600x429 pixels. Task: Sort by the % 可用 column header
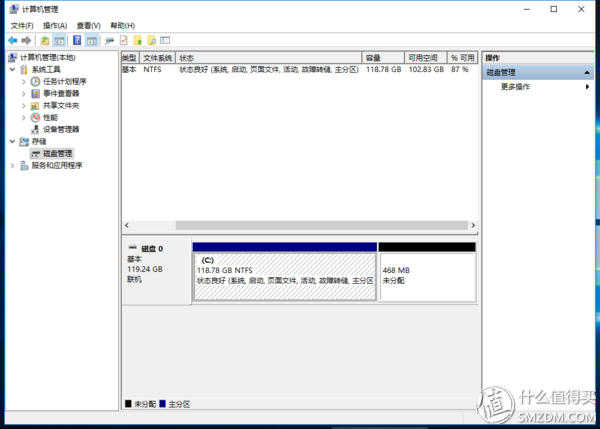click(463, 58)
